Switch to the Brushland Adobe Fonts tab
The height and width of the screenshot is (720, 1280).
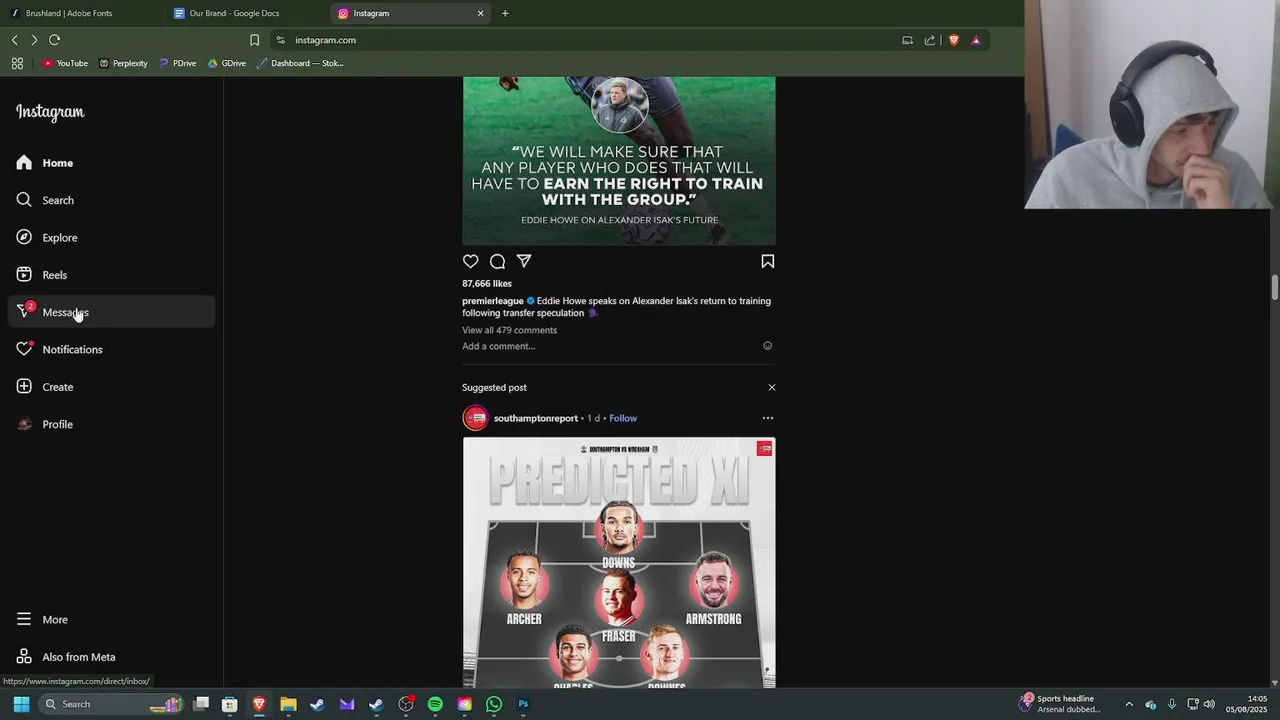(x=82, y=13)
